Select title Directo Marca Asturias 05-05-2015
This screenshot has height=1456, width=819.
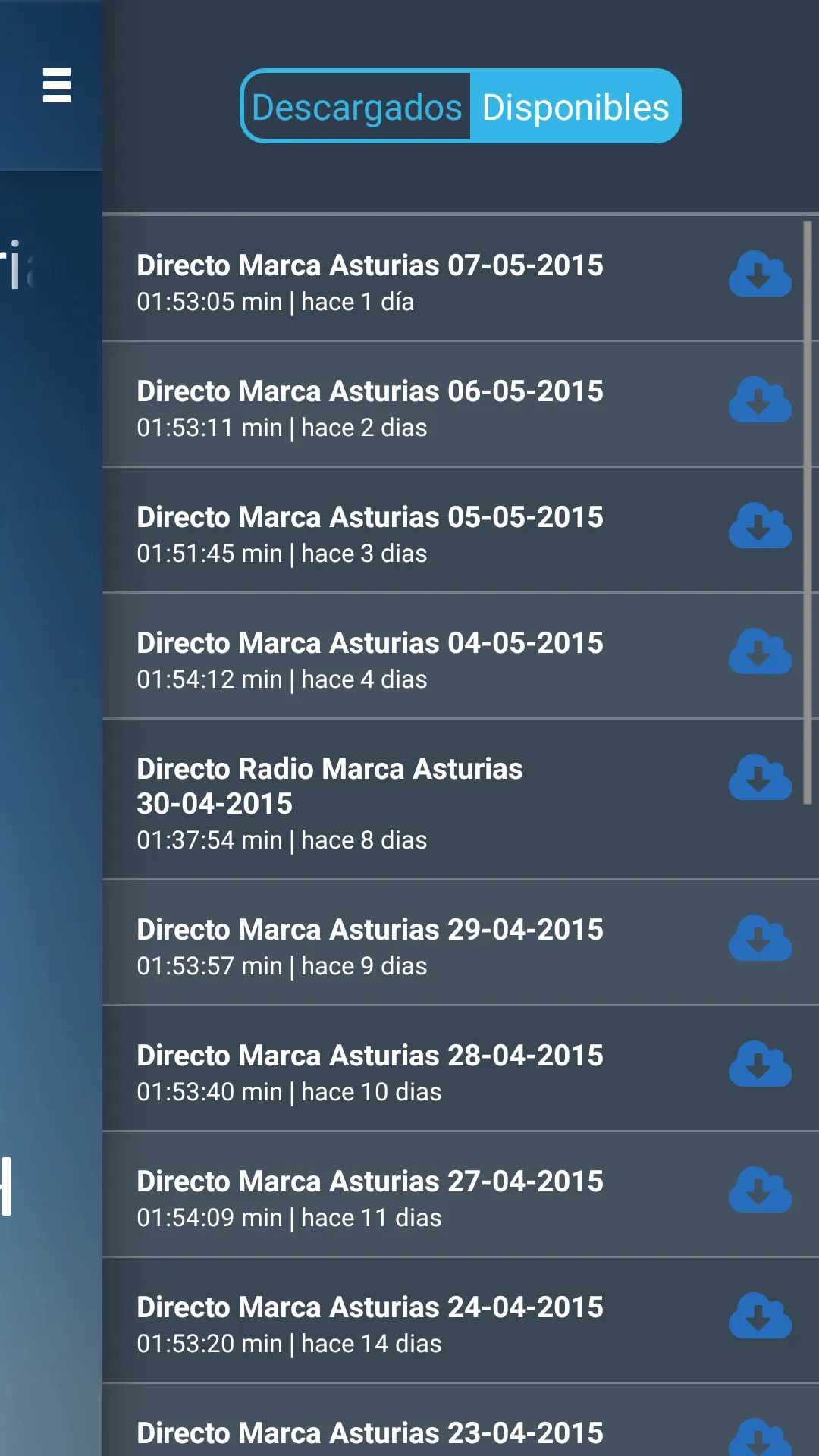click(x=370, y=517)
